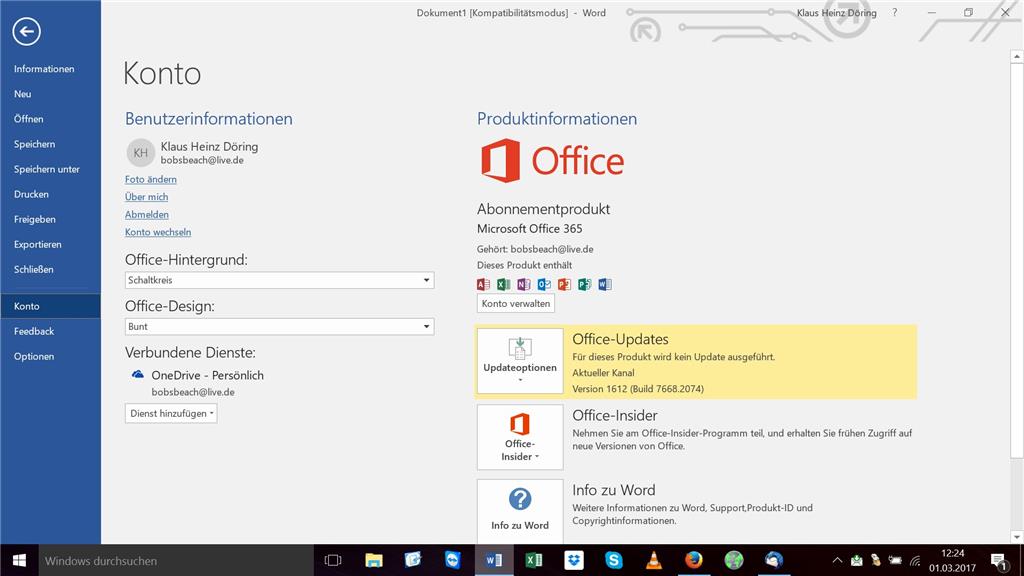
Task: Show hidden system tray icons
Action: [837, 560]
